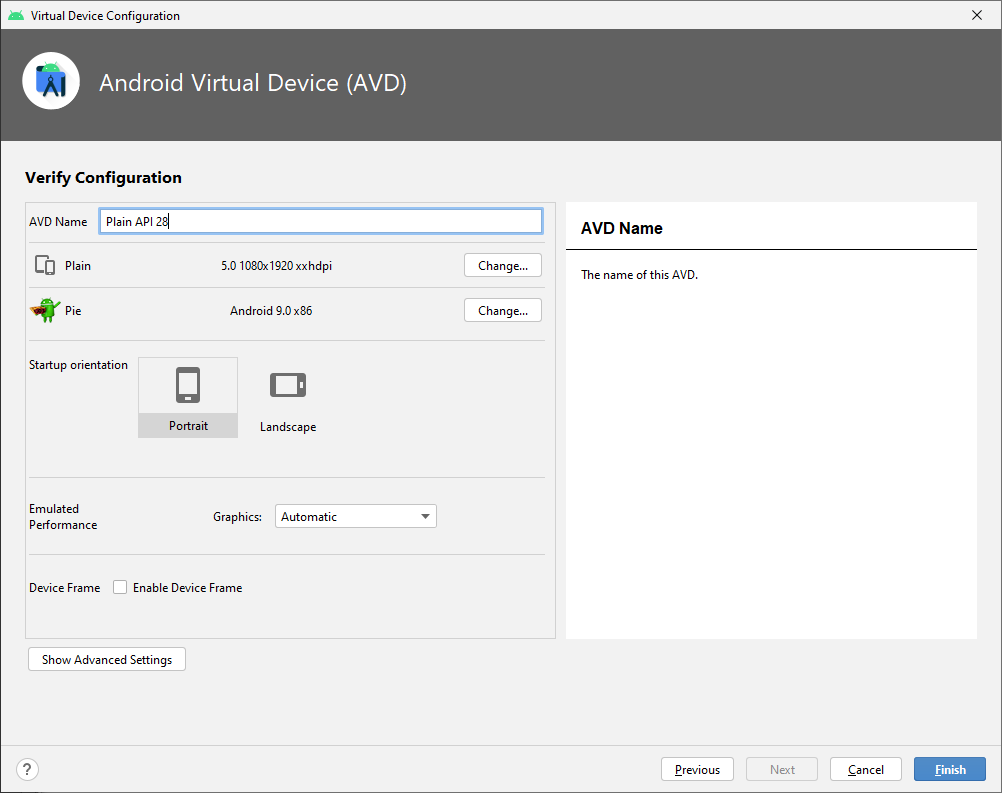Click the '5.0 1080x1920 xxhdpi' device text
1002x793 pixels.
pos(277,266)
